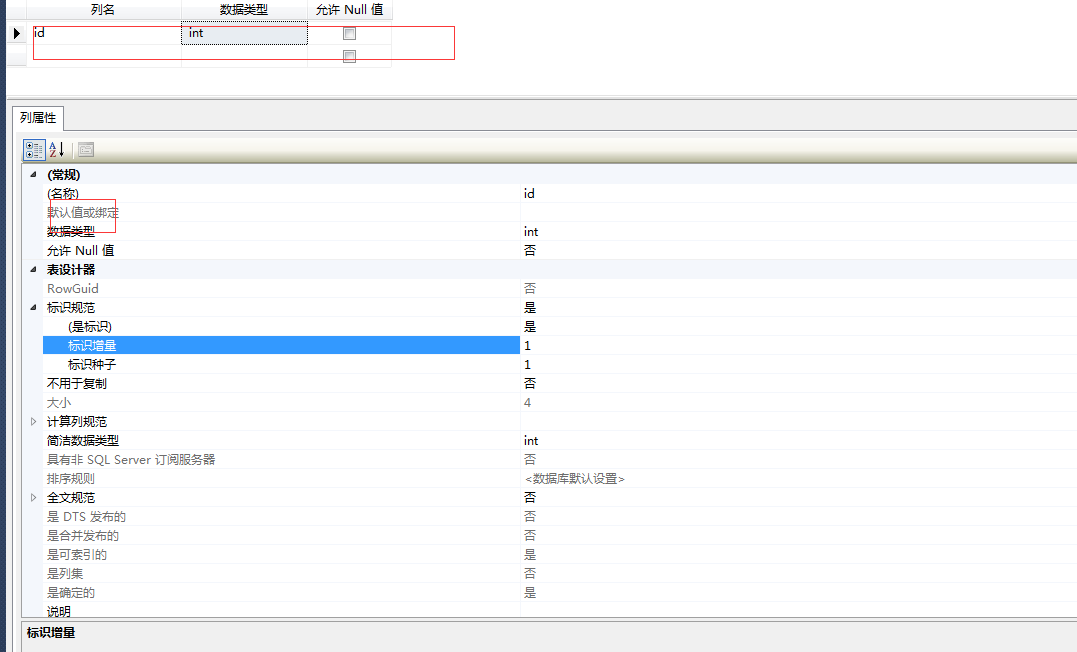Select the 允许 Null 值 property row

click(x=281, y=251)
